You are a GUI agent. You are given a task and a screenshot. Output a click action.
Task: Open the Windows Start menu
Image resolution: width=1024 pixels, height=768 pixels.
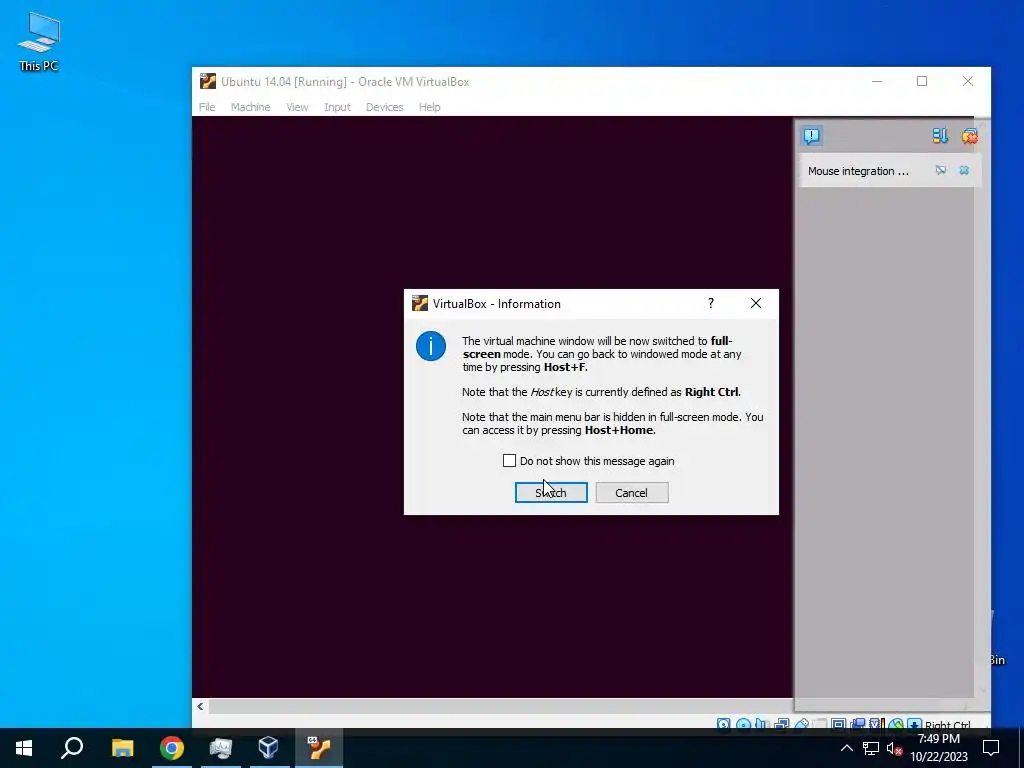pyautogui.click(x=24, y=748)
